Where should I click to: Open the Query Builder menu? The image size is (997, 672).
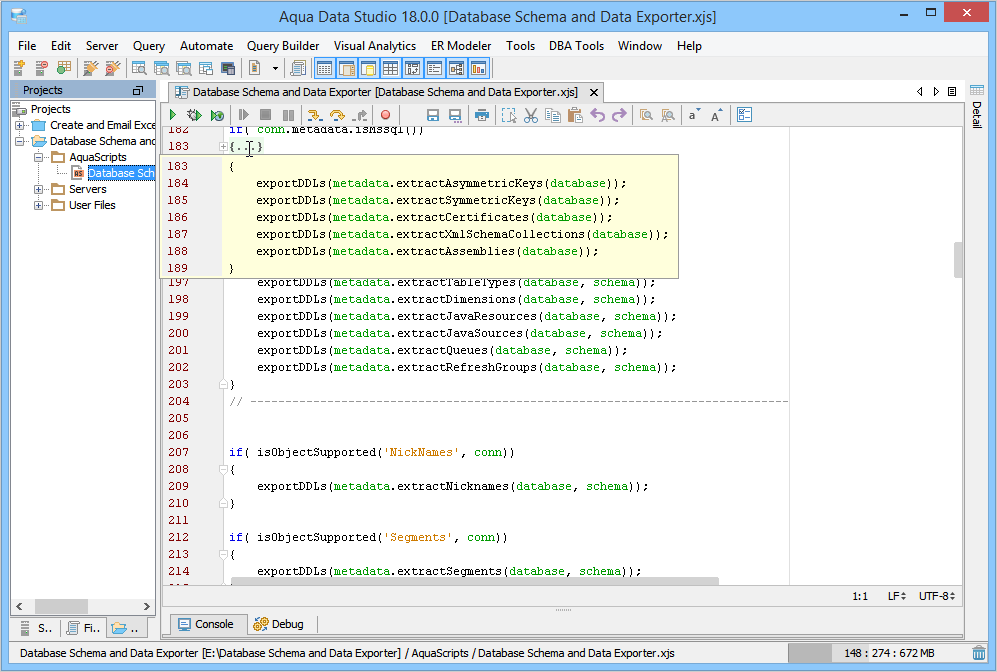283,46
